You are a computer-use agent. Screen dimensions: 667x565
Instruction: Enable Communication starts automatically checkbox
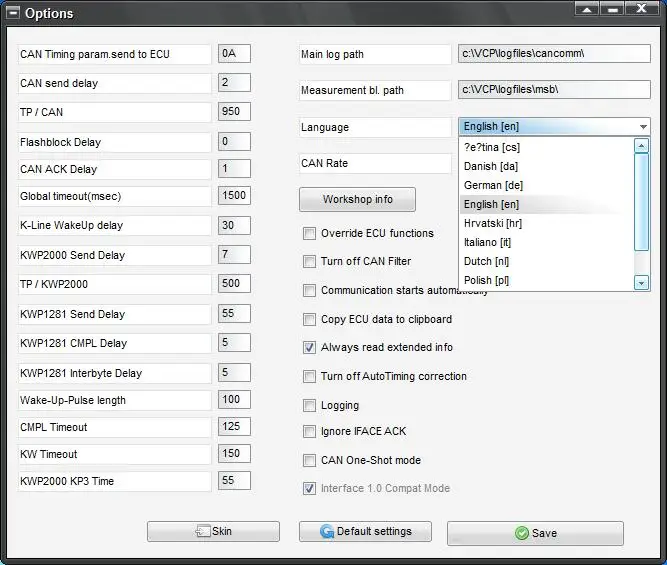(309, 291)
